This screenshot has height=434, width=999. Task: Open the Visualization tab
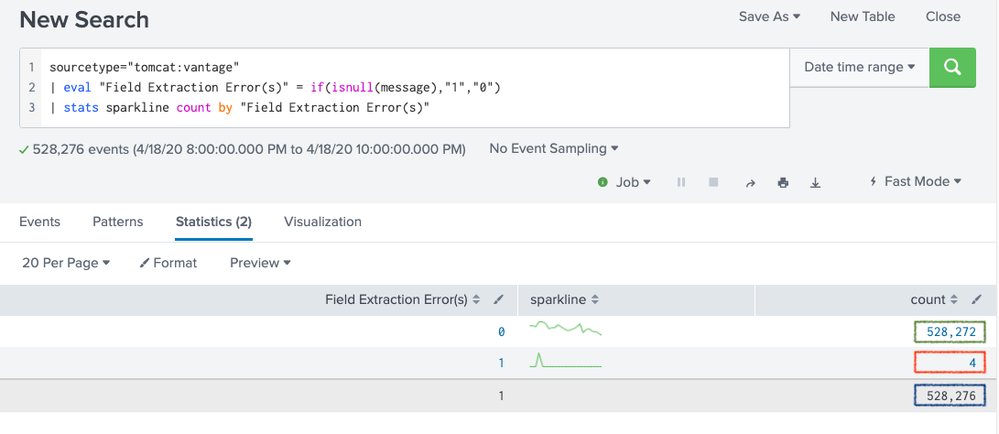pos(322,221)
